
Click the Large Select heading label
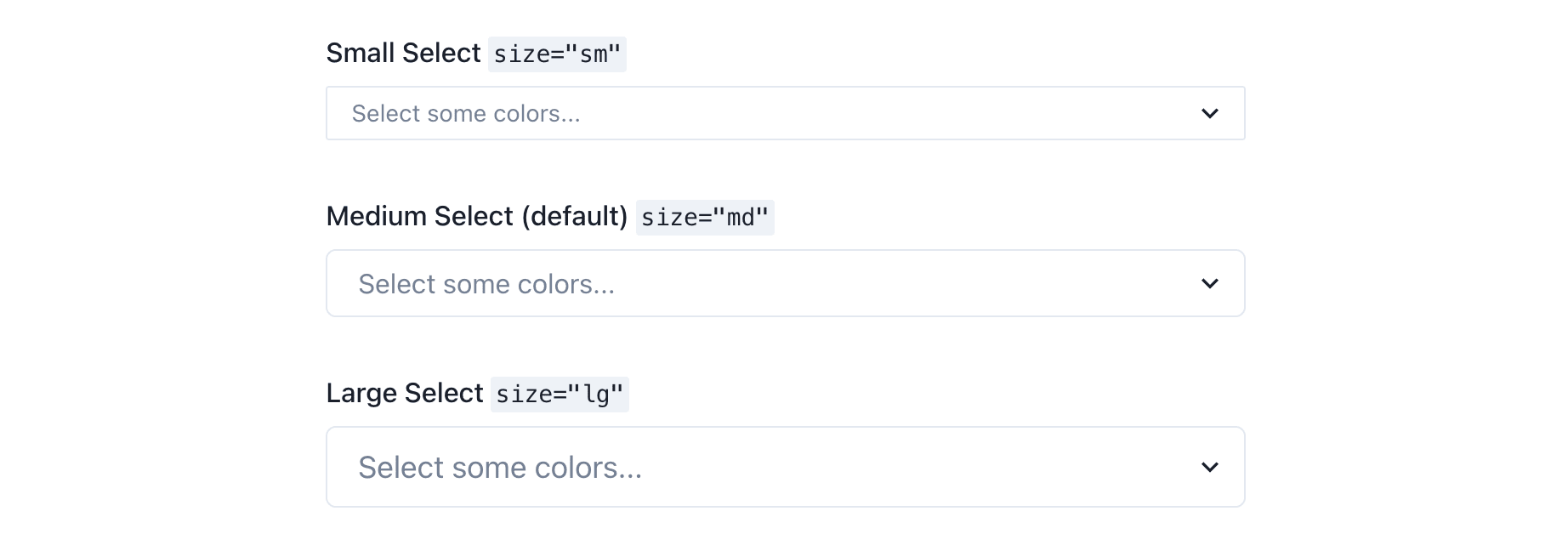[404, 393]
